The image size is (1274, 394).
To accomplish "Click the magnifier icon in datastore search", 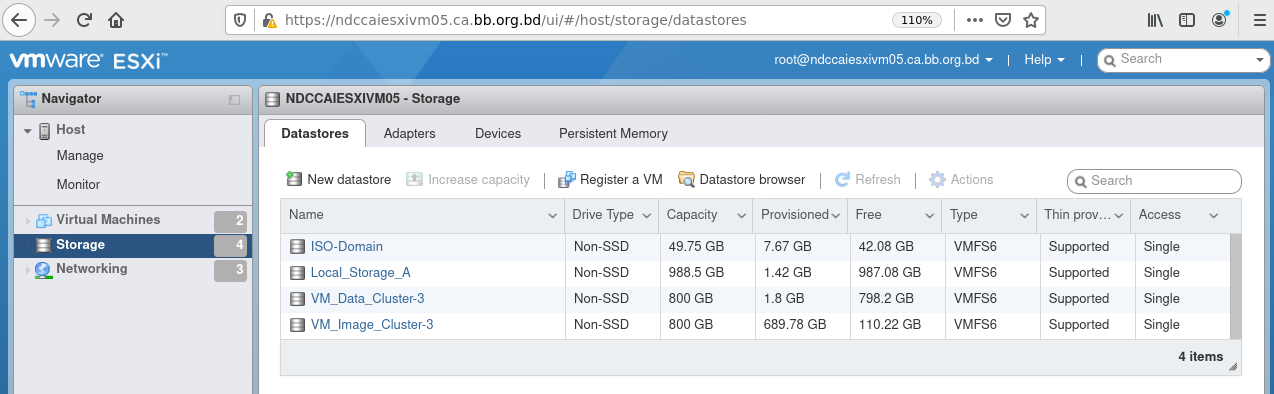I will [1081, 181].
